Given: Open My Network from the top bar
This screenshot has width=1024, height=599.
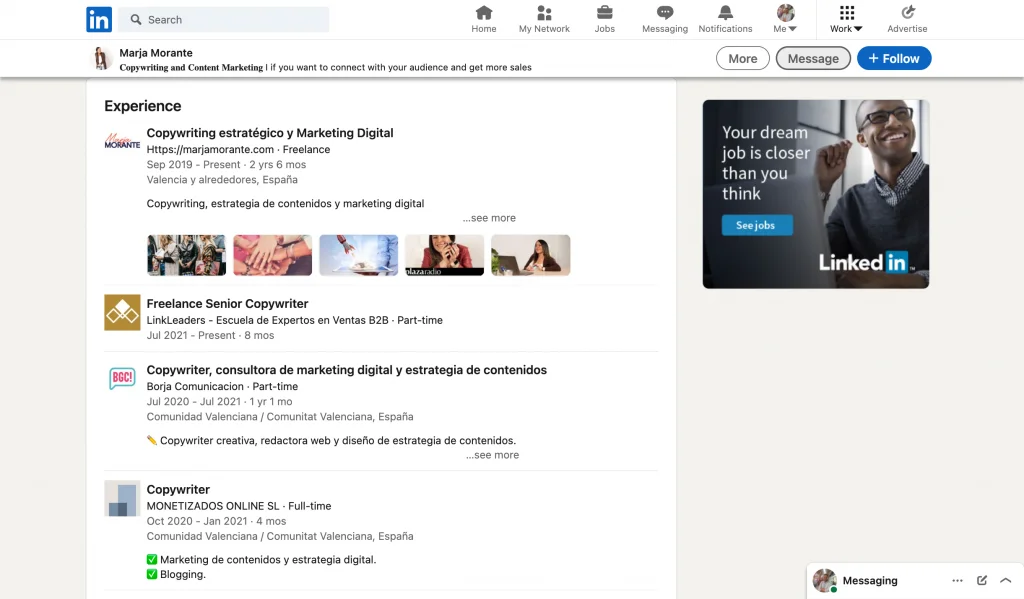Looking at the screenshot, I should click(x=544, y=20).
